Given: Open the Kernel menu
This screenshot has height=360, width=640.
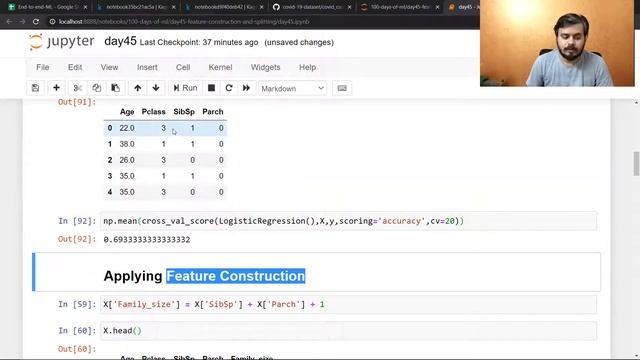Looking at the screenshot, I should coord(220,67).
